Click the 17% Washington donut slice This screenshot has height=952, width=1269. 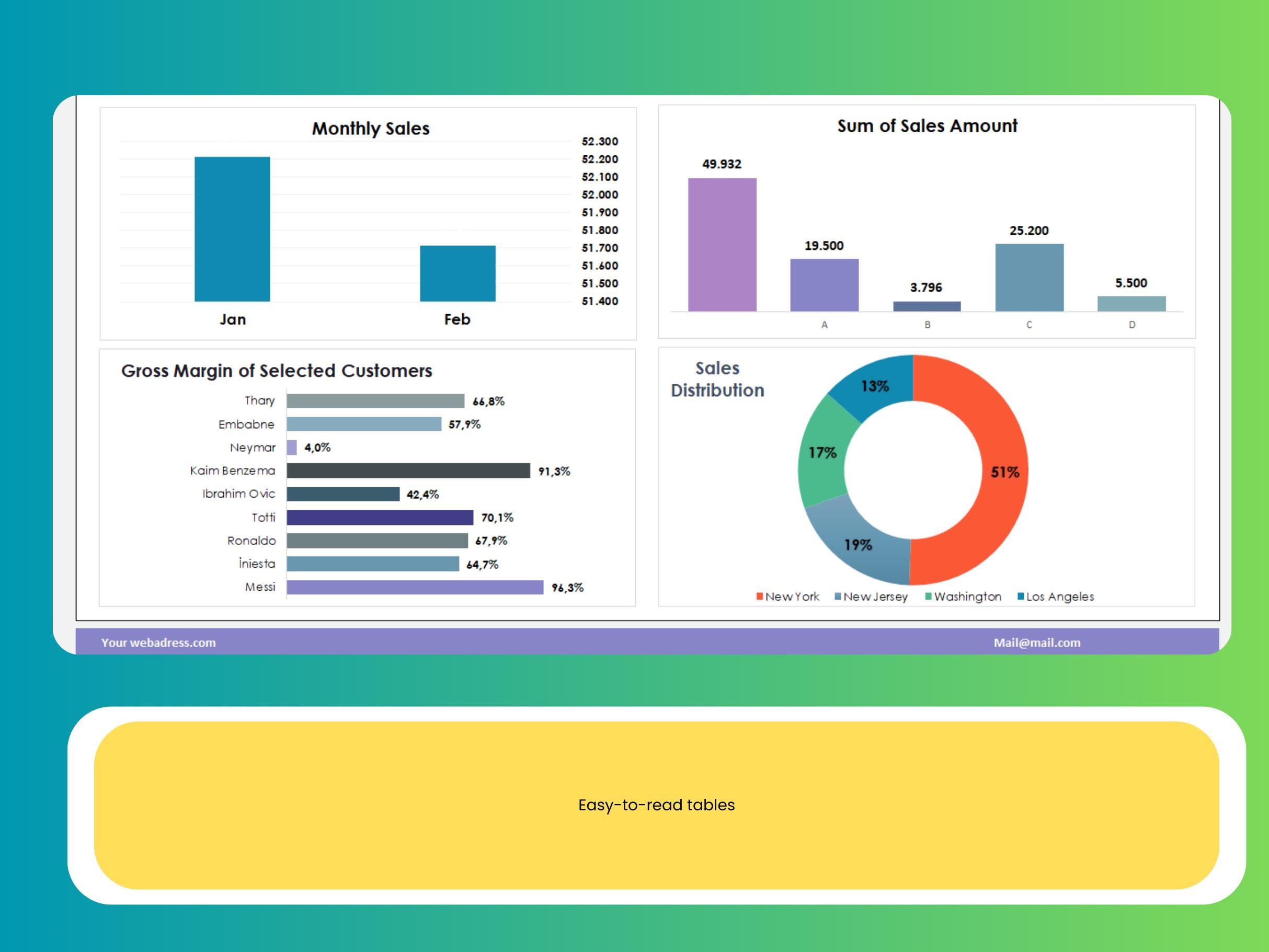coord(823,453)
